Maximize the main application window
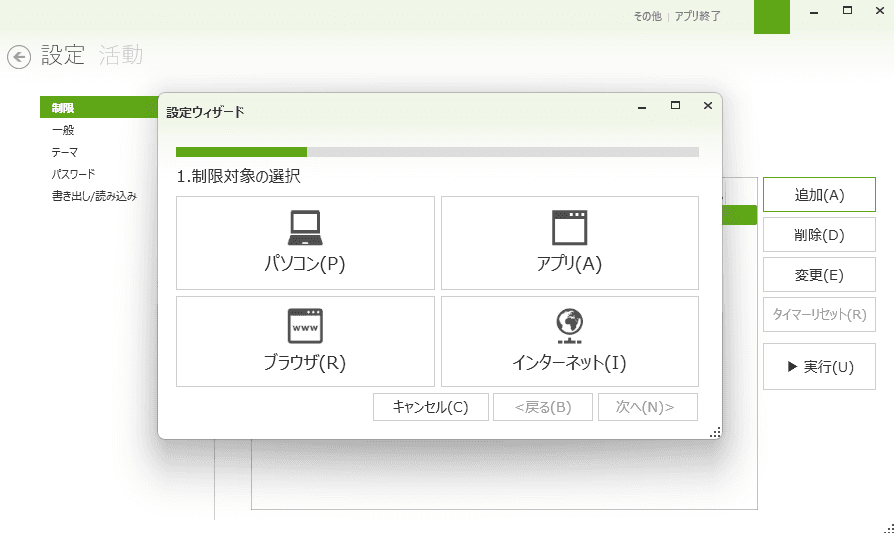This screenshot has height=533, width=894. (847, 10)
